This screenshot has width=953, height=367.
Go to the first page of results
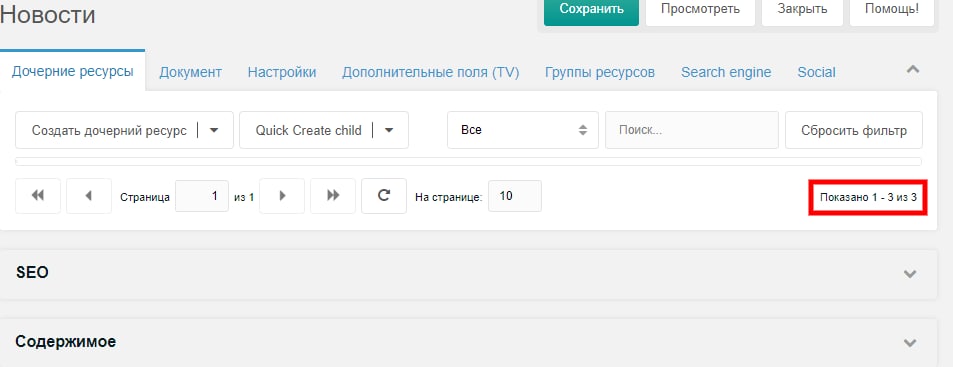(38, 196)
